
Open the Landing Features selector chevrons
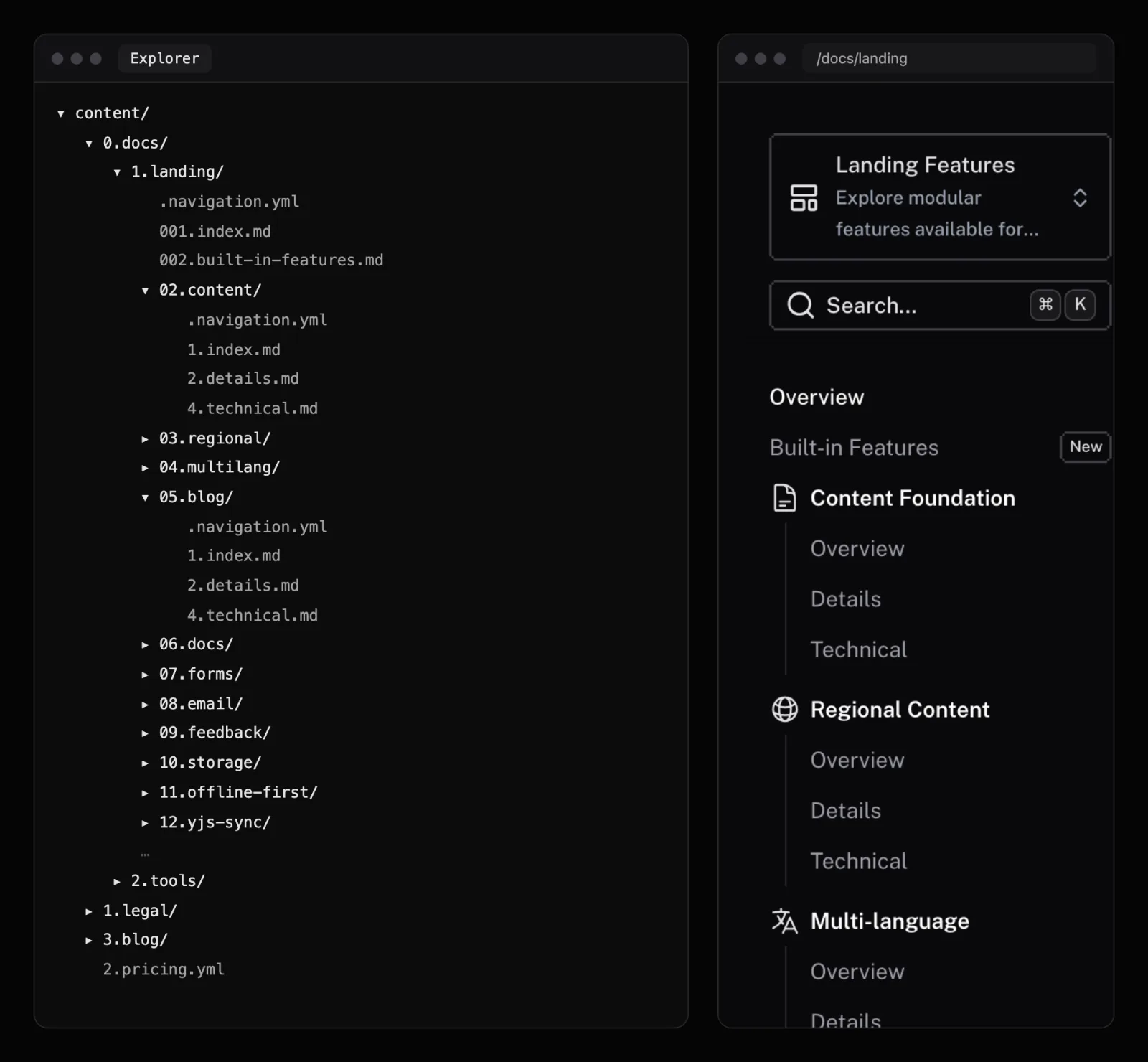click(x=1080, y=198)
